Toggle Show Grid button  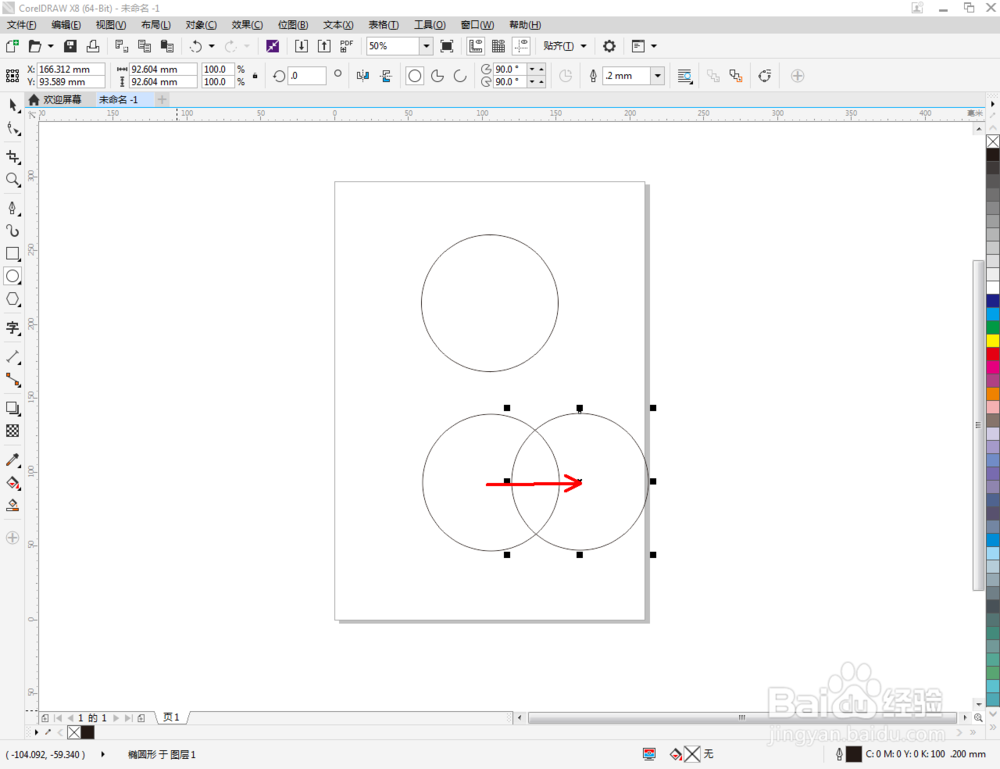[498, 46]
